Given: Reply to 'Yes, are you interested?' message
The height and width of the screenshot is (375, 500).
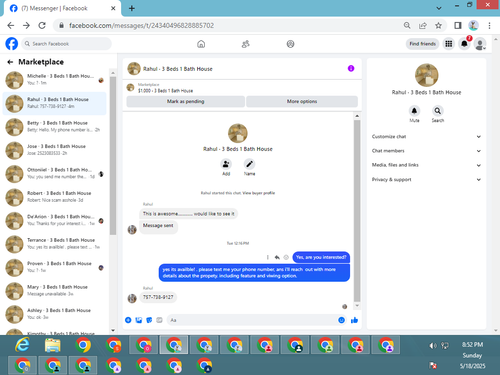Looking at the screenshot, I should click(277, 257).
